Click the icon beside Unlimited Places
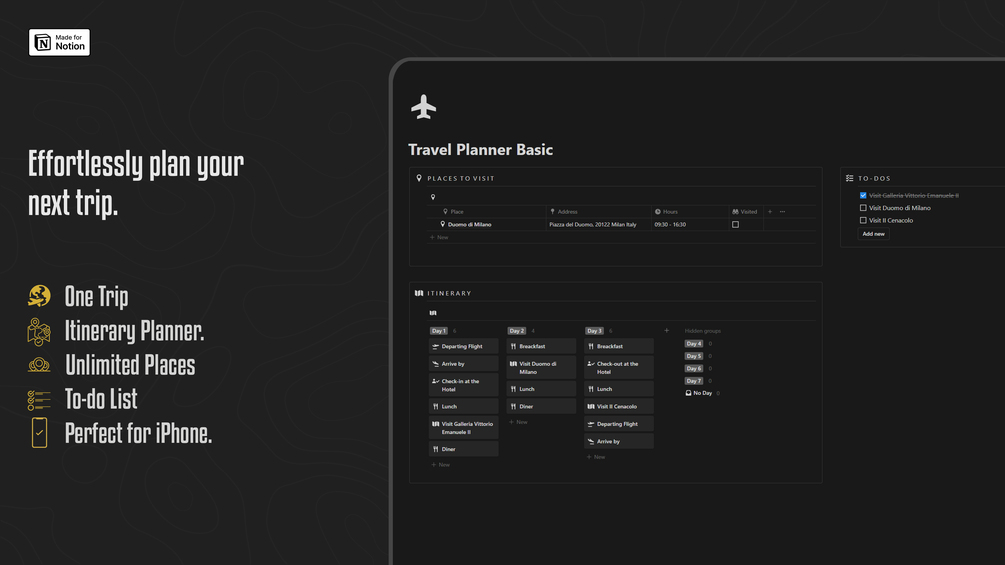Viewport: 1005px width, 565px height. pyautogui.click(x=39, y=365)
